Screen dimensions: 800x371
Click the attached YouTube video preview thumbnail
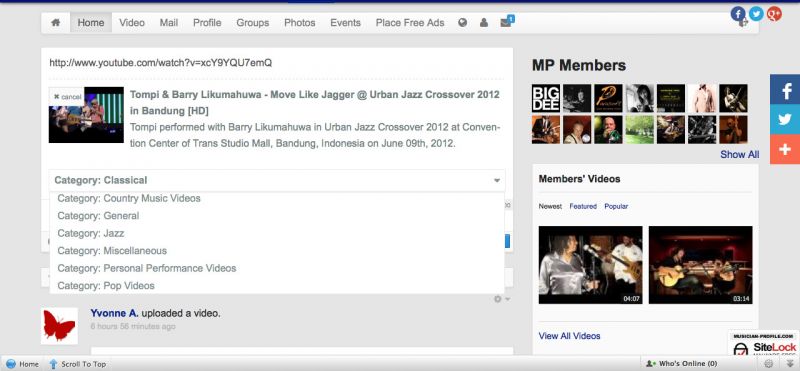point(86,115)
